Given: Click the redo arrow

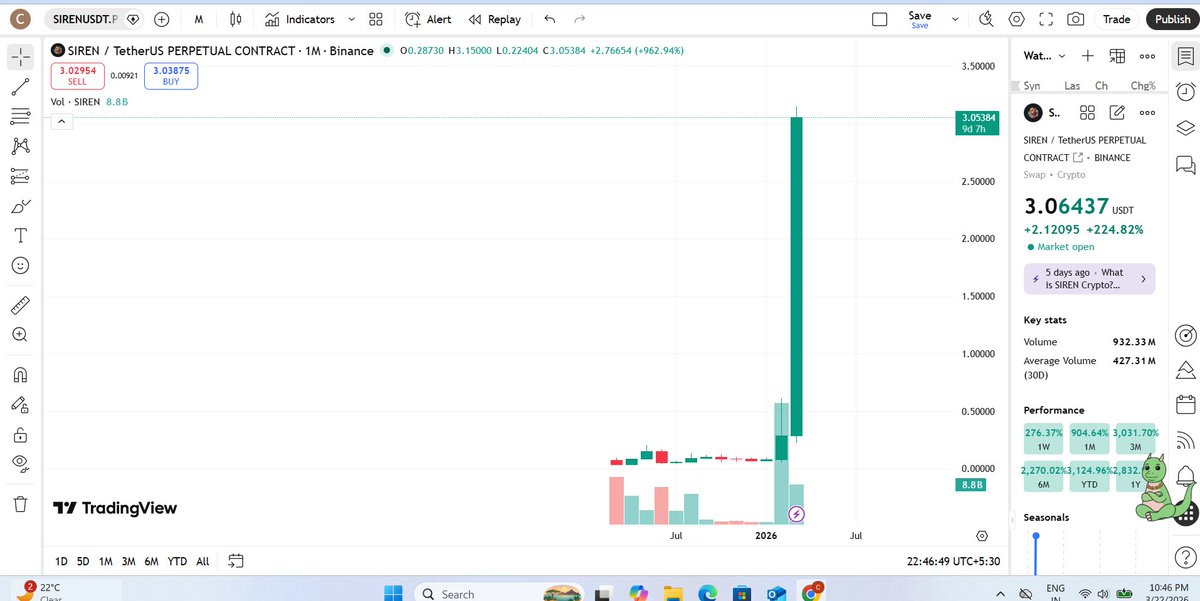Looking at the screenshot, I should coord(579,19).
